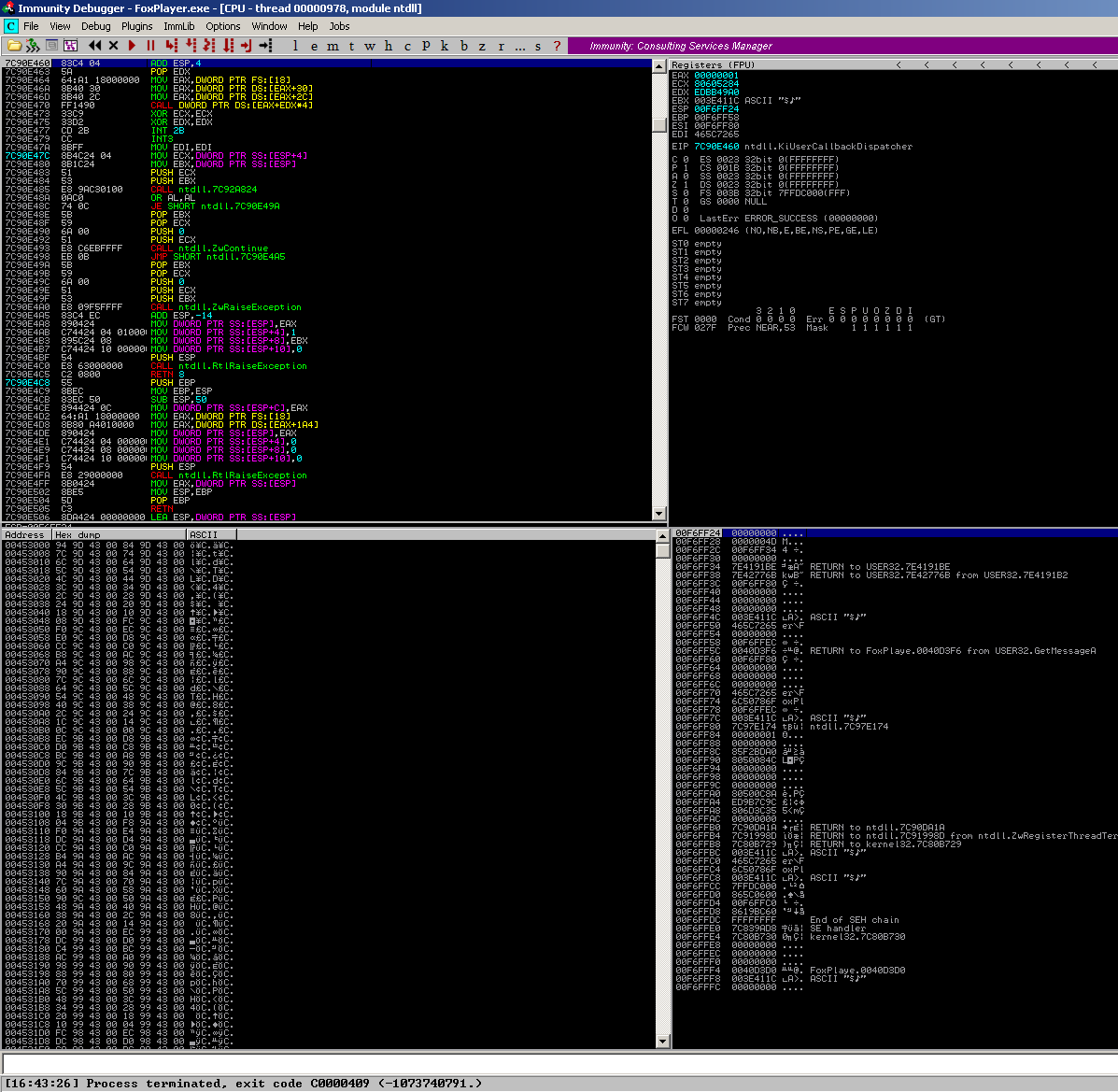The height and width of the screenshot is (1092, 1118).
Task: Click EIP register value 7C90E460
Action: [716, 147]
